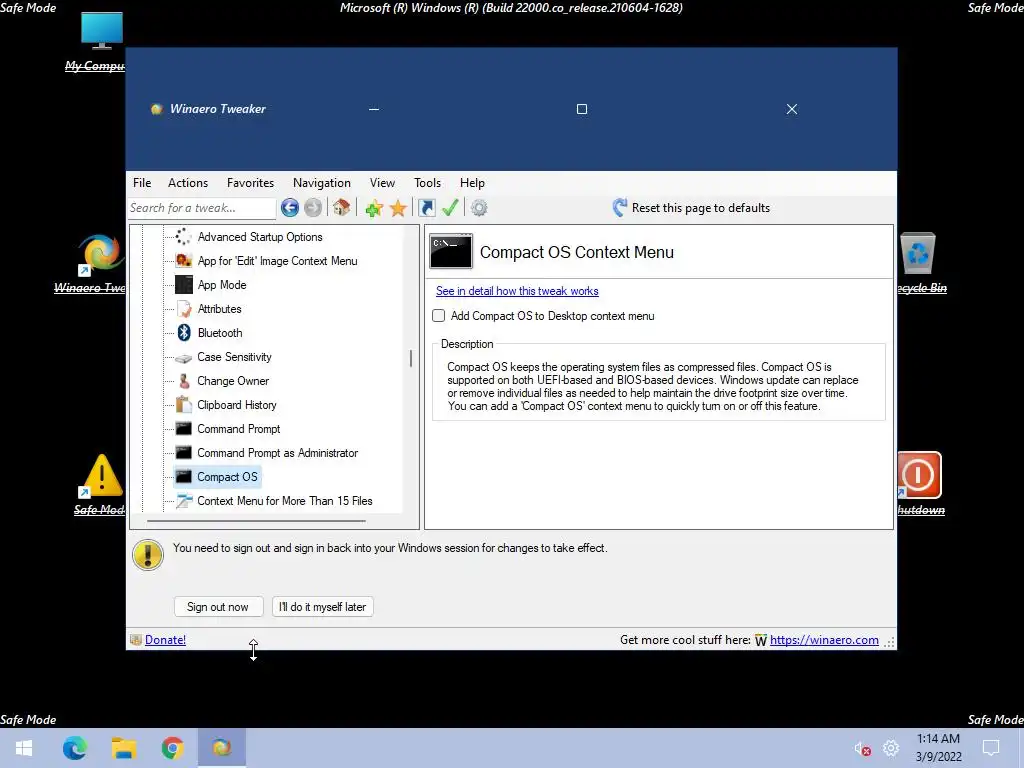
Task: Click Winaero Tweaker taskbar button
Action: click(221, 747)
